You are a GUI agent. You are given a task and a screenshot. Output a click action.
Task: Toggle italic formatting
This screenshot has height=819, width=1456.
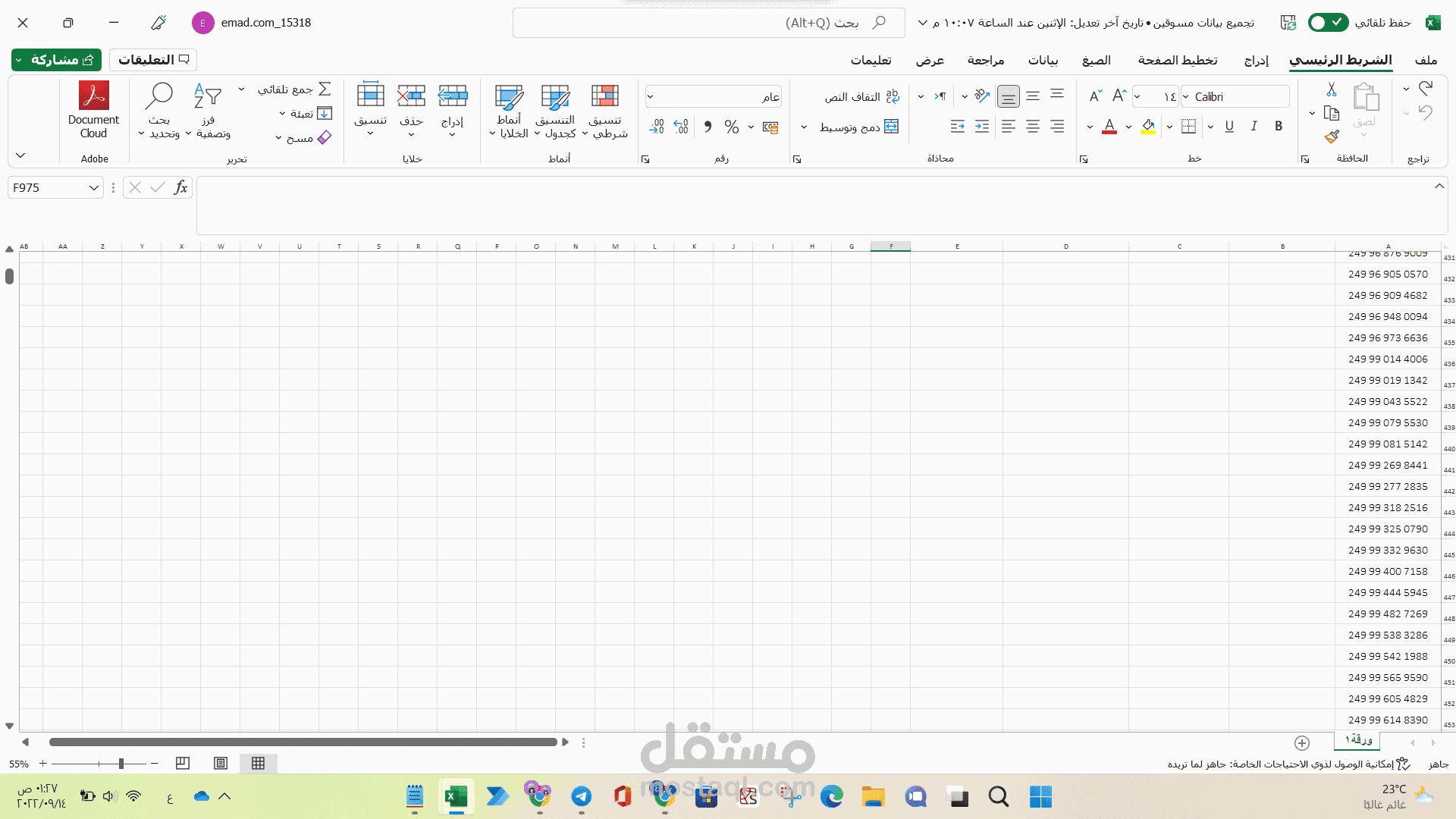coord(1254,127)
